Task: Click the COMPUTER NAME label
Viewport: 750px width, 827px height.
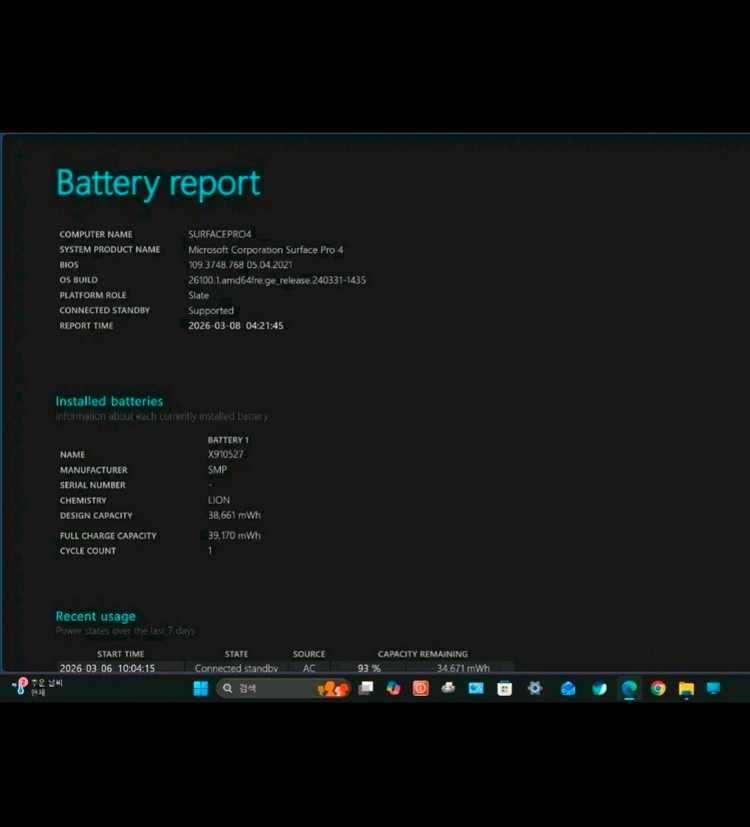Action: 96,234
